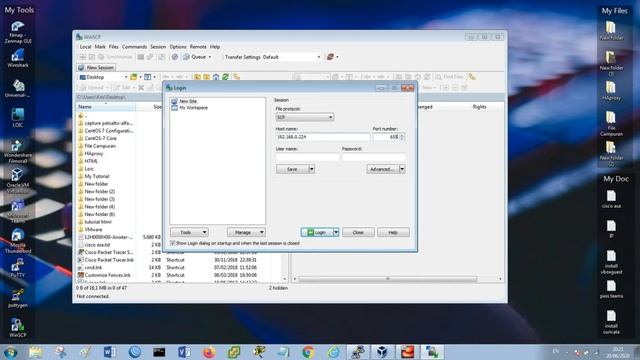Open the Queue dropdown arrow in toolbar
Viewport: 640px width, 360px height.
(210, 57)
